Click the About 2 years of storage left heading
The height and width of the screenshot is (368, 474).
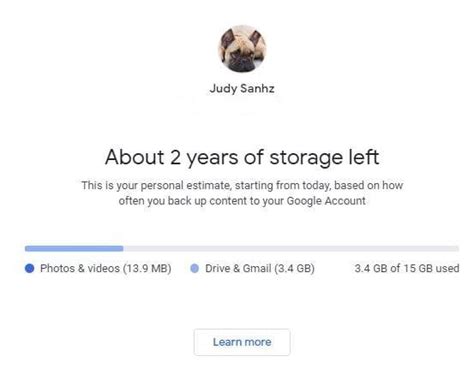click(242, 157)
